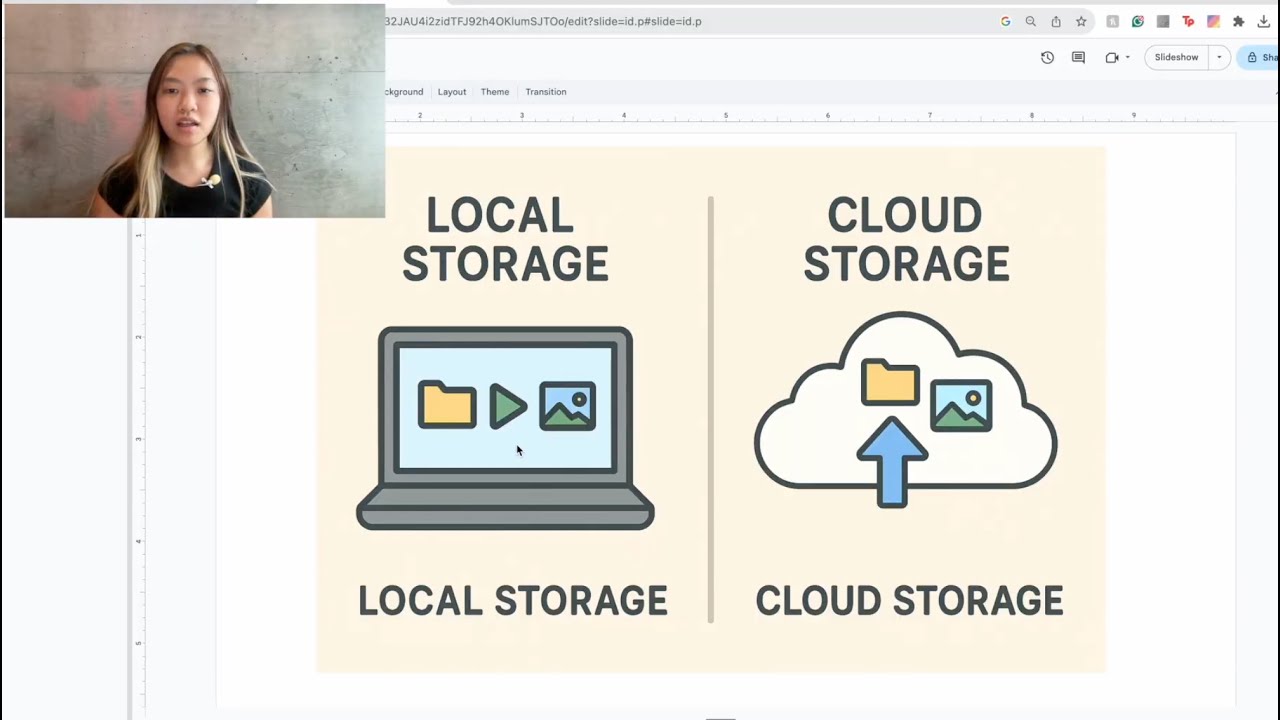Open Slideshow options dropdown arrow
Image resolution: width=1280 pixels, height=720 pixels.
click(1219, 57)
